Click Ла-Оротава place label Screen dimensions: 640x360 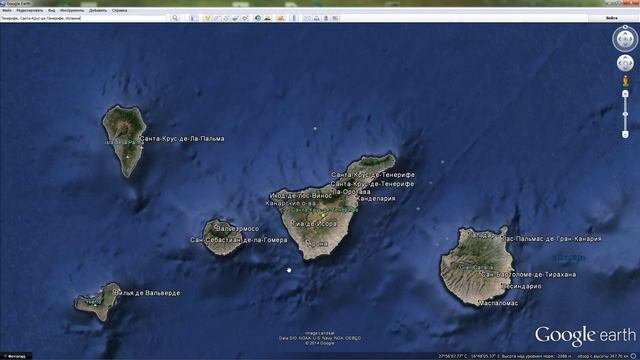(351, 191)
